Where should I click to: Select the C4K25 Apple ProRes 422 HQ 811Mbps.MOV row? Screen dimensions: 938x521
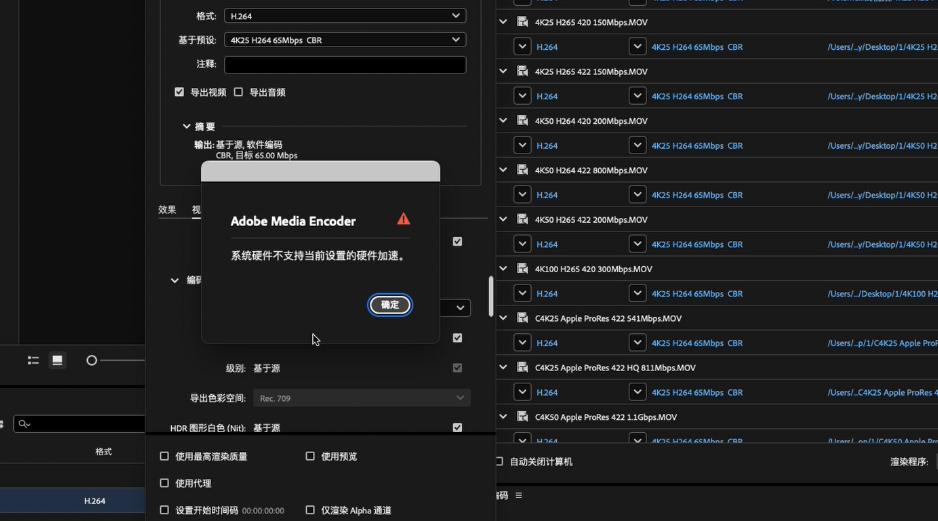click(717, 368)
